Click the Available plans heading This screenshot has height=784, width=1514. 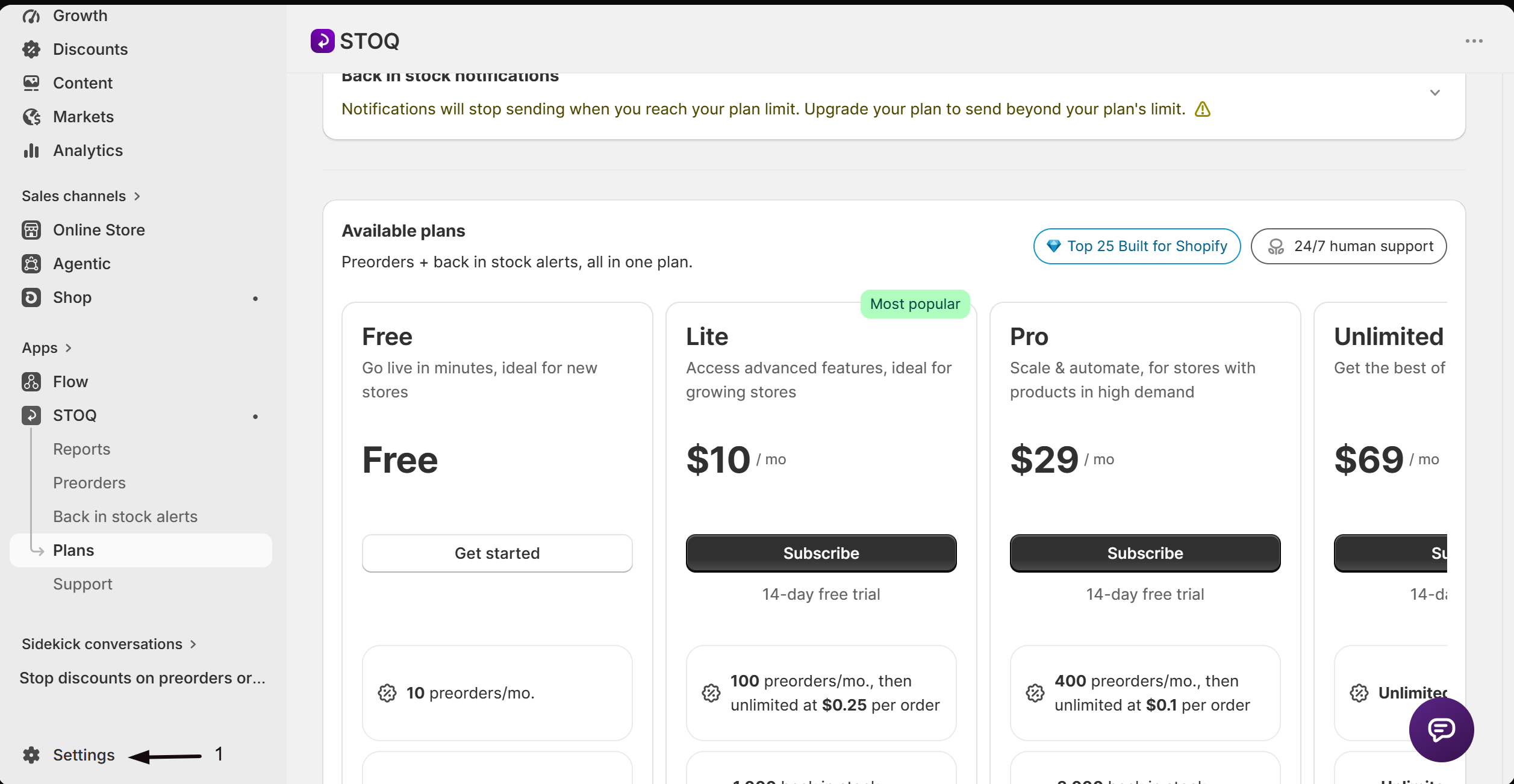[x=403, y=231]
